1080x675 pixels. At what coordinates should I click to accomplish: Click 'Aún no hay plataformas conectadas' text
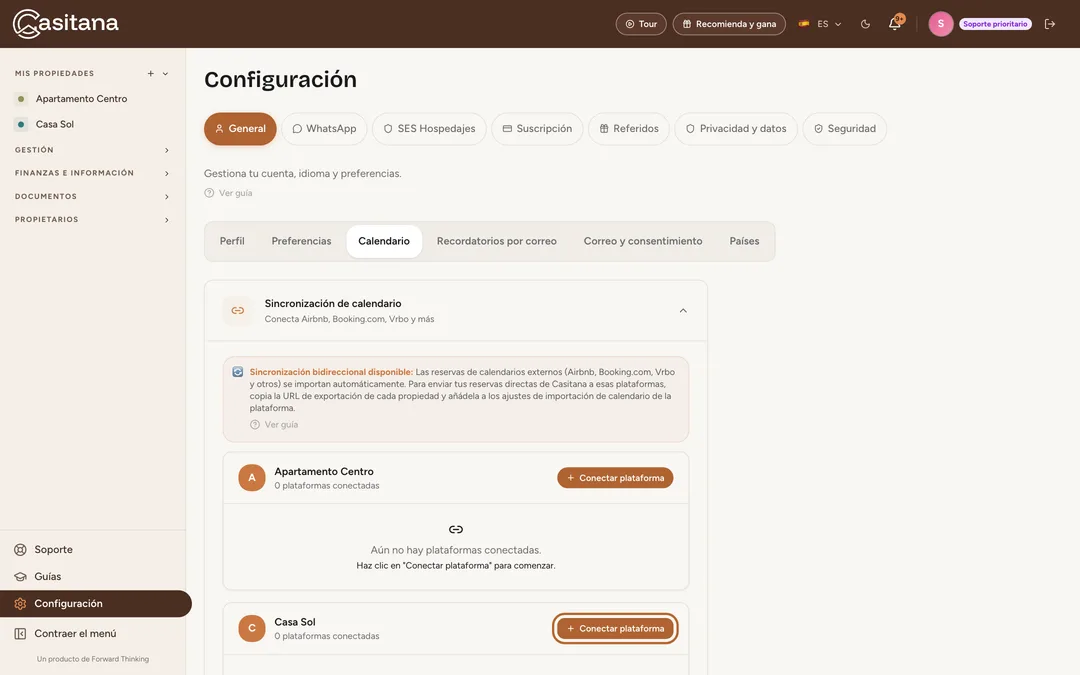click(x=456, y=550)
